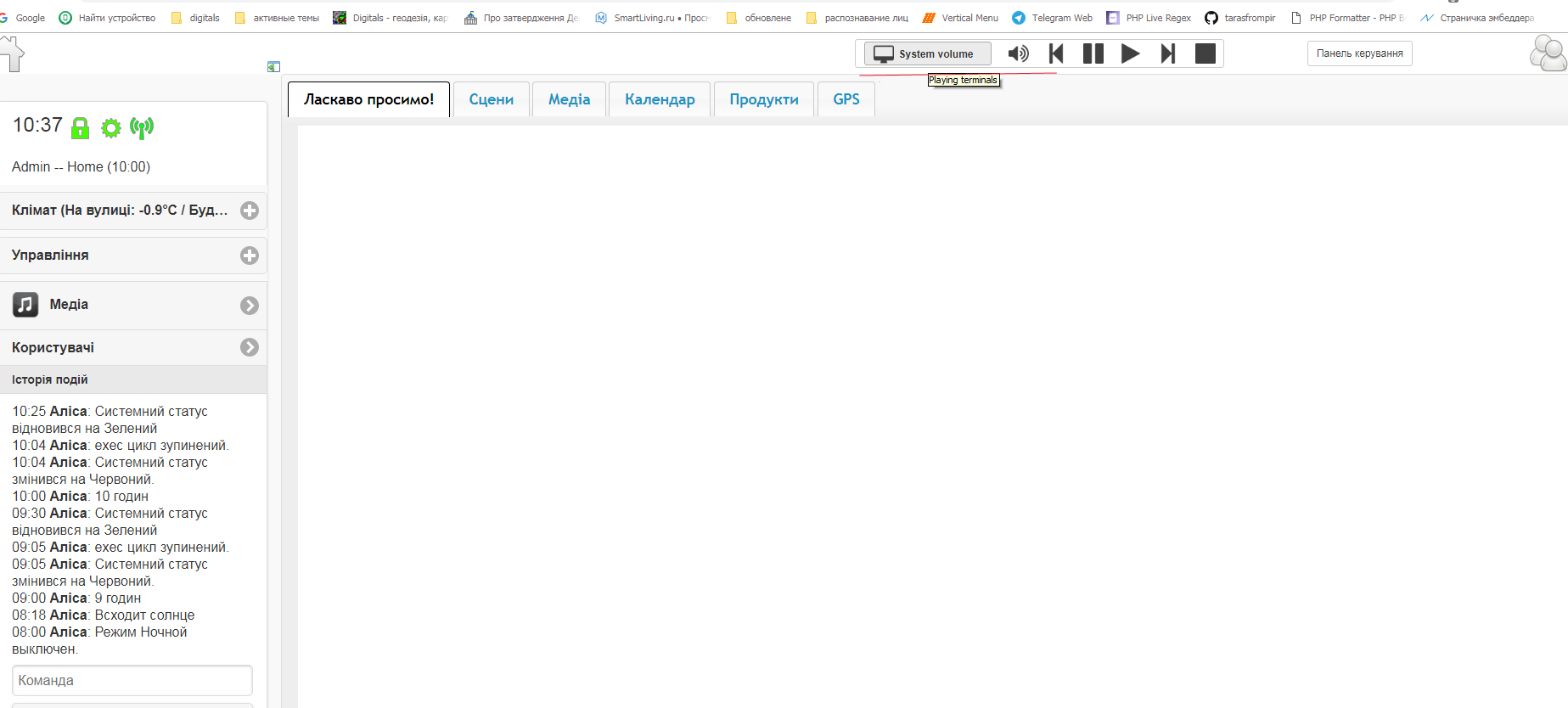This screenshot has height=708, width=1568.
Task: Collapse the left sidebar with the panel icon
Action: coord(273,66)
